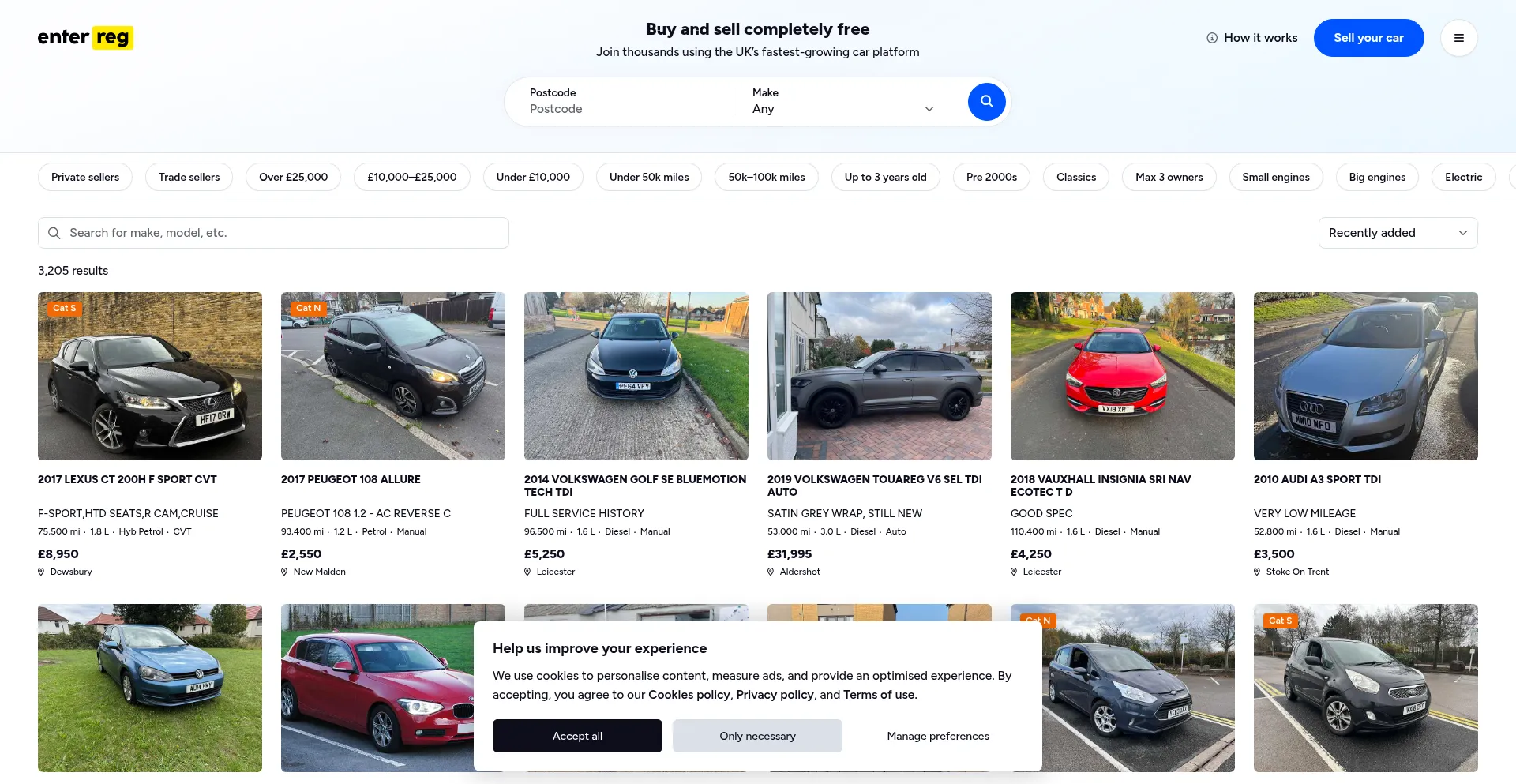The height and width of the screenshot is (784, 1516).
Task: Click the location pin next to Aldershot
Action: (771, 572)
